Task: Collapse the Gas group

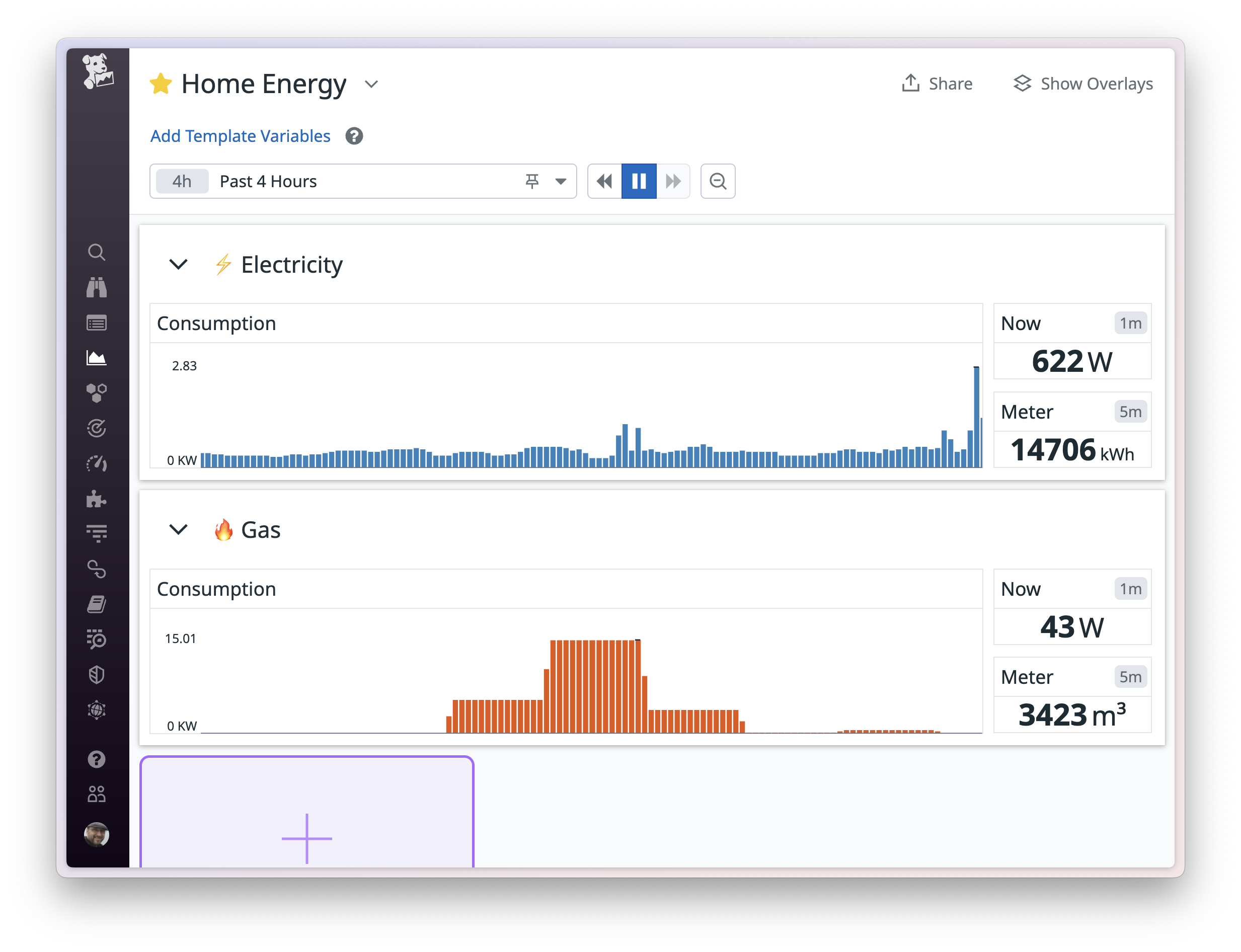Action: [x=179, y=529]
